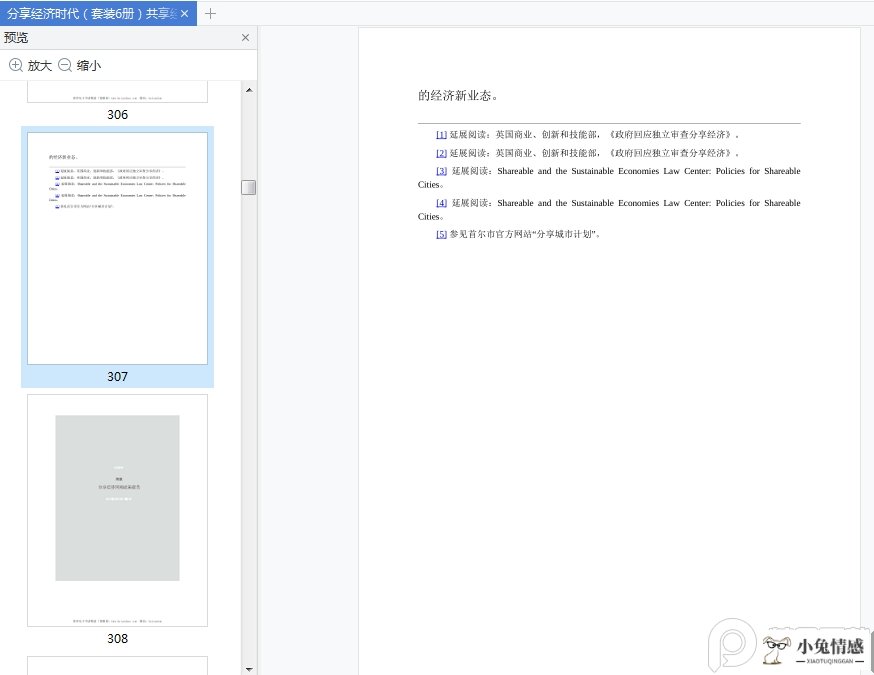Click the 预览 panel title

click(16, 37)
